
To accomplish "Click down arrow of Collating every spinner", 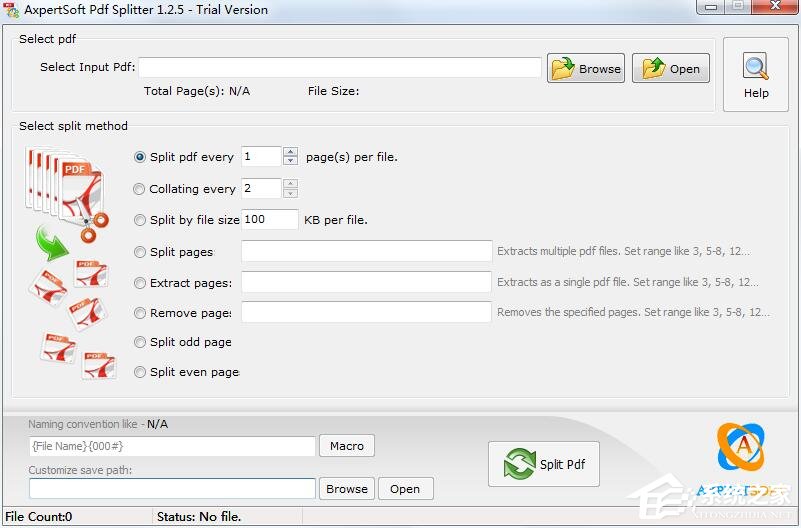I will coord(290,193).
